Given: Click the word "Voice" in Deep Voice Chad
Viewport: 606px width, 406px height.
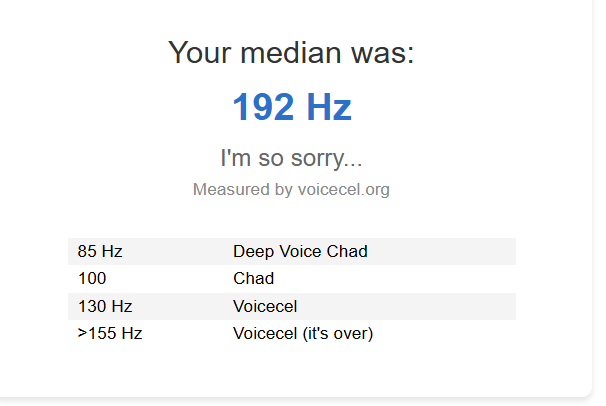Looking at the screenshot, I should (299, 251).
